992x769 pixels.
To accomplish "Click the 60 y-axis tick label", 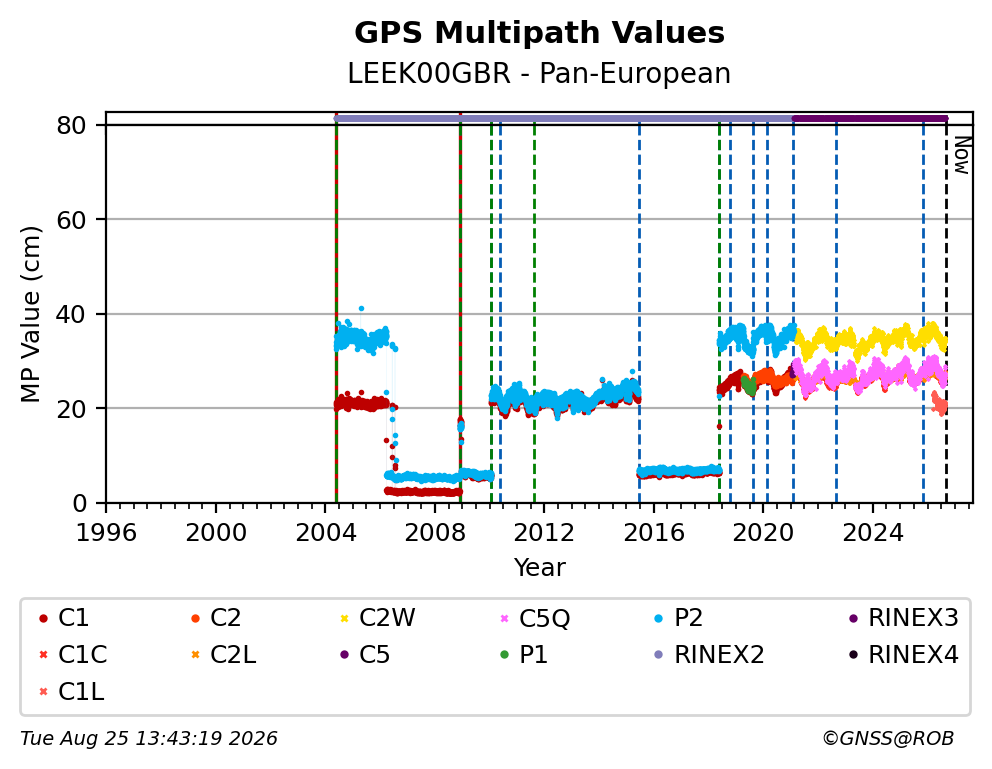I will pos(71,219).
